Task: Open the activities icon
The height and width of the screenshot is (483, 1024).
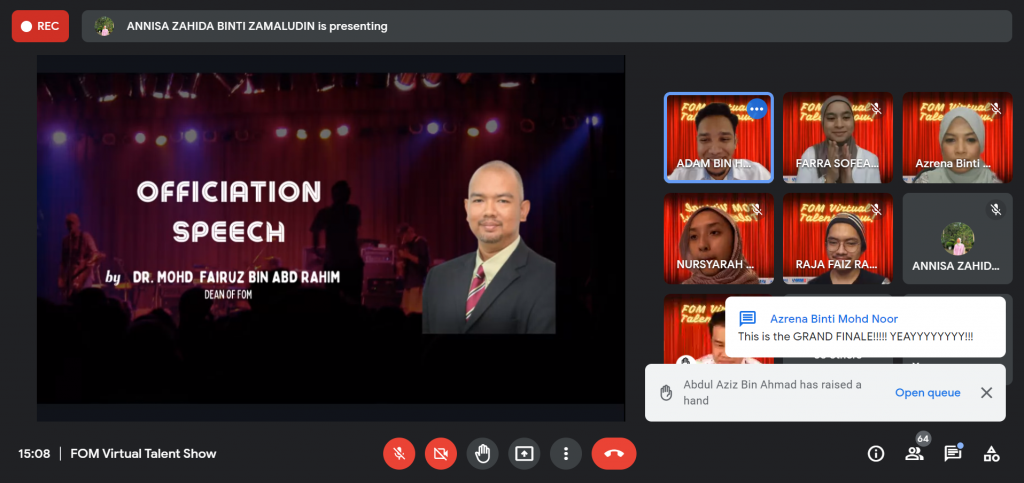Action: pyautogui.click(x=991, y=453)
